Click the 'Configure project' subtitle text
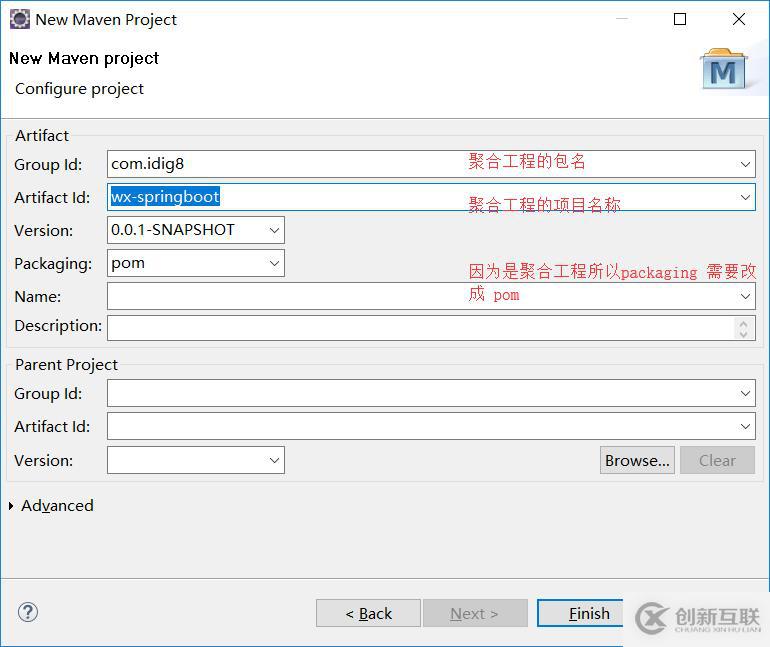This screenshot has height=647, width=770. point(80,89)
